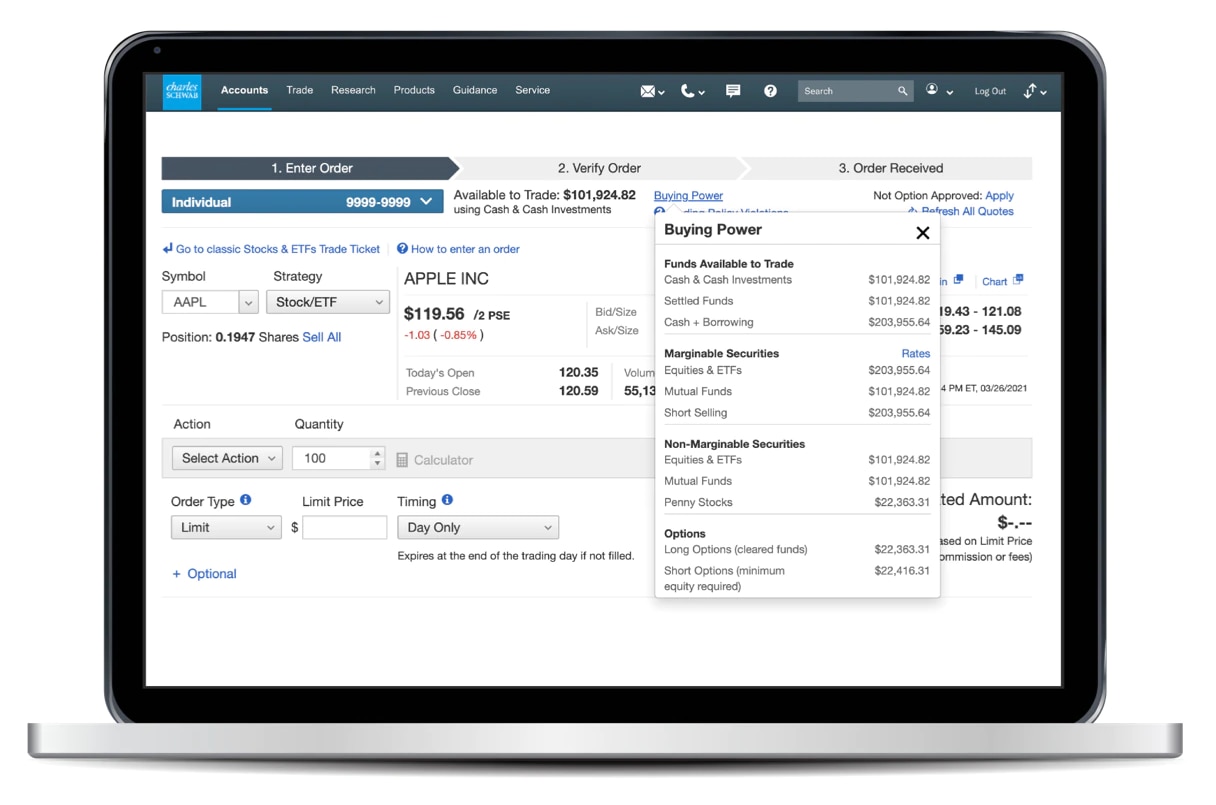
Task: Open the Calculator tool
Action: point(434,460)
